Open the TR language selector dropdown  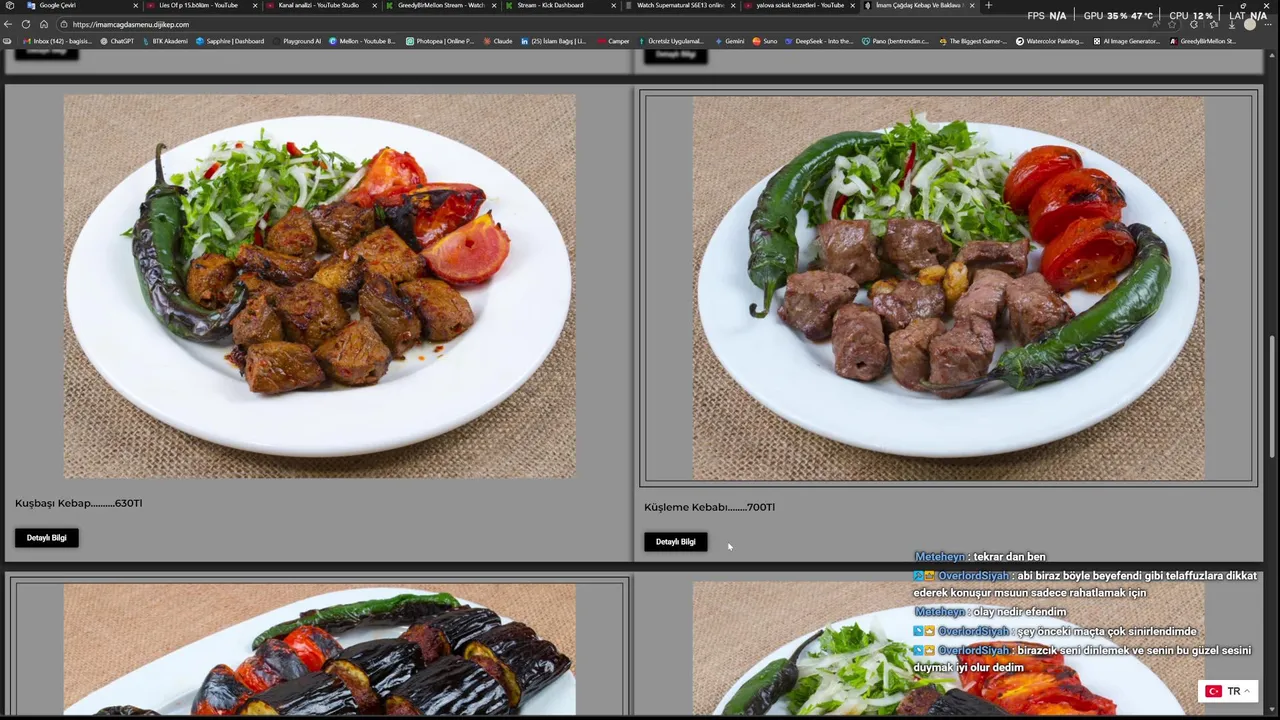tap(1227, 692)
